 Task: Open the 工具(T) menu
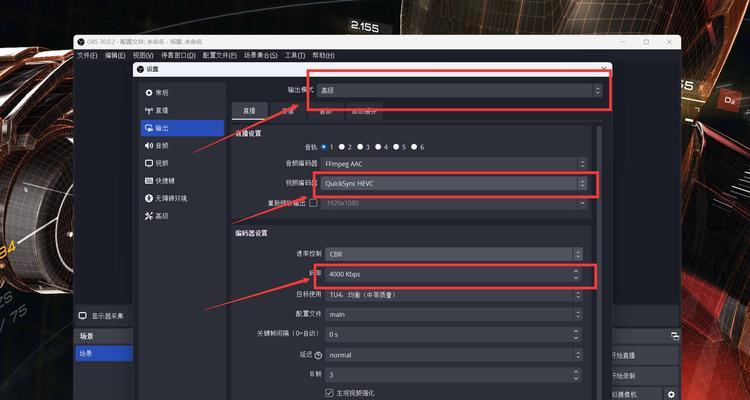pos(295,56)
